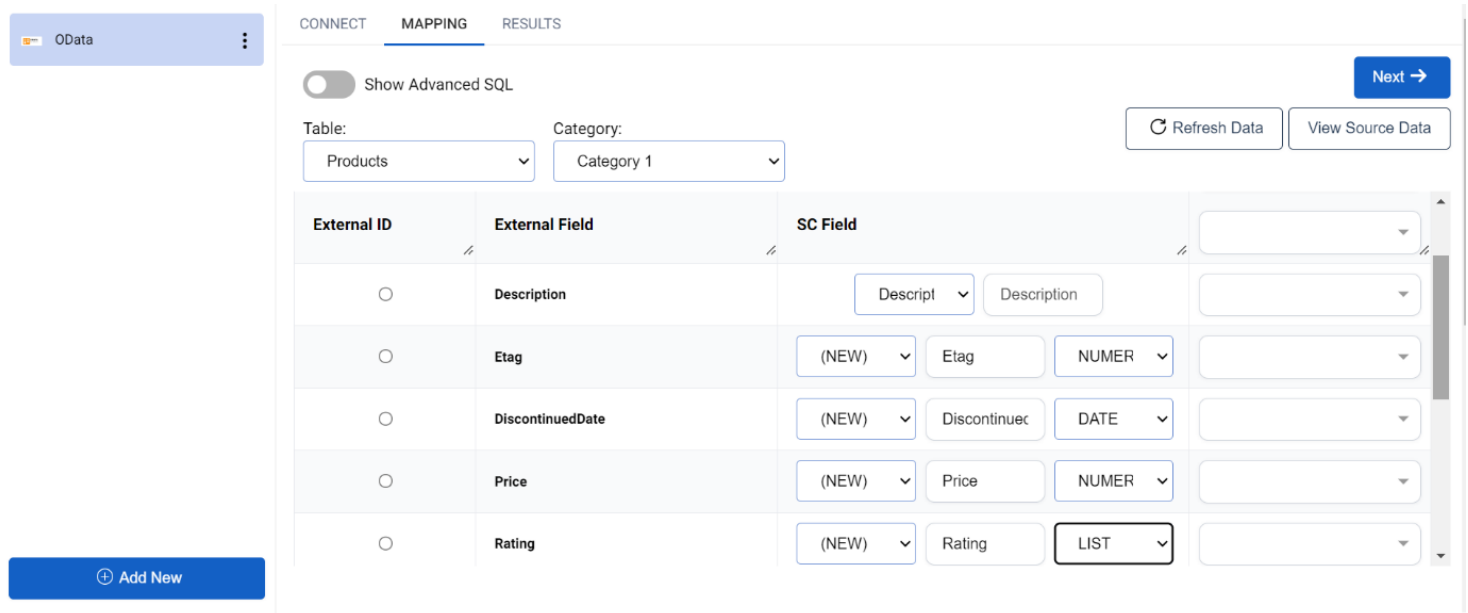Image resolution: width=1468 pixels, height=613 pixels.
Task: Open the Category 1 dropdown
Action: (x=668, y=161)
